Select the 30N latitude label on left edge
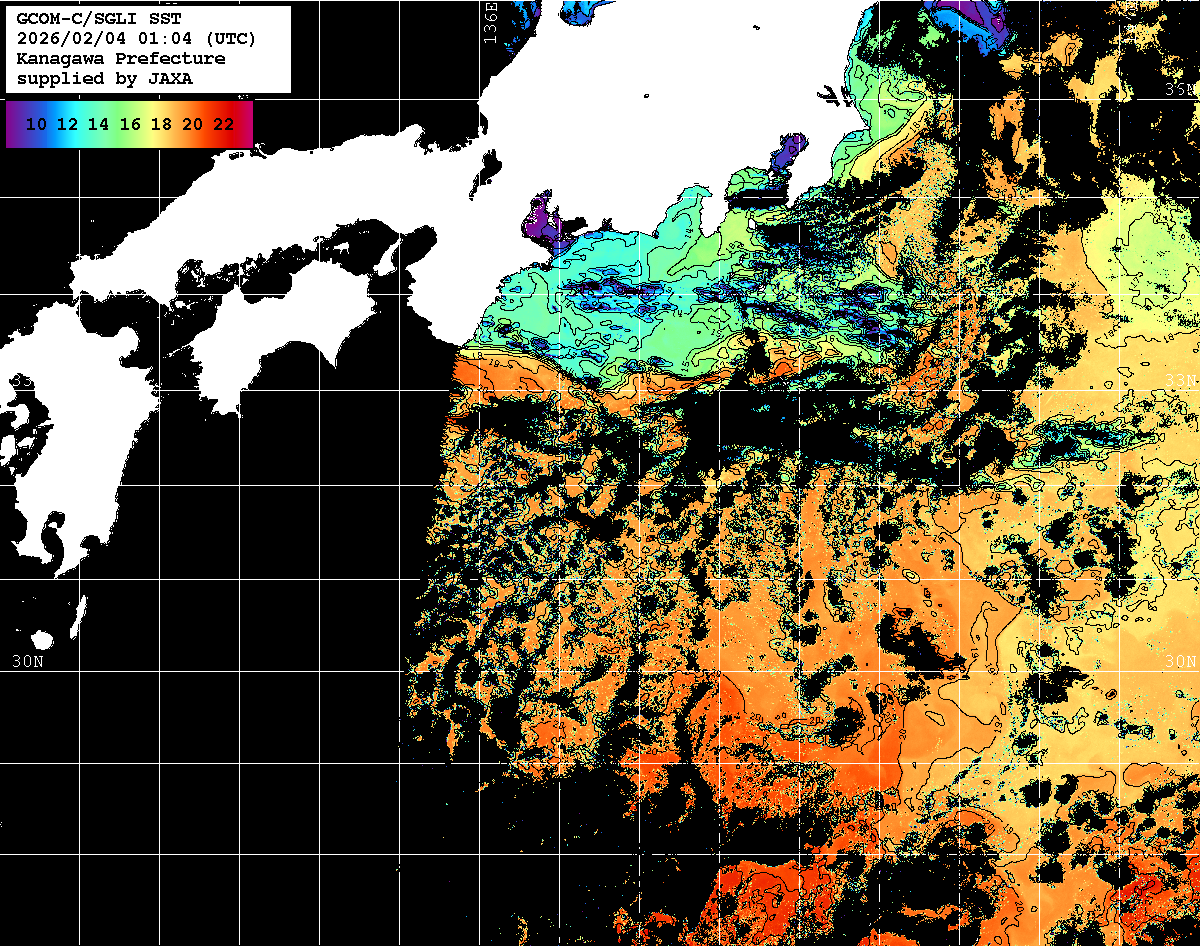Viewport: 1200px width, 946px height. point(28,661)
